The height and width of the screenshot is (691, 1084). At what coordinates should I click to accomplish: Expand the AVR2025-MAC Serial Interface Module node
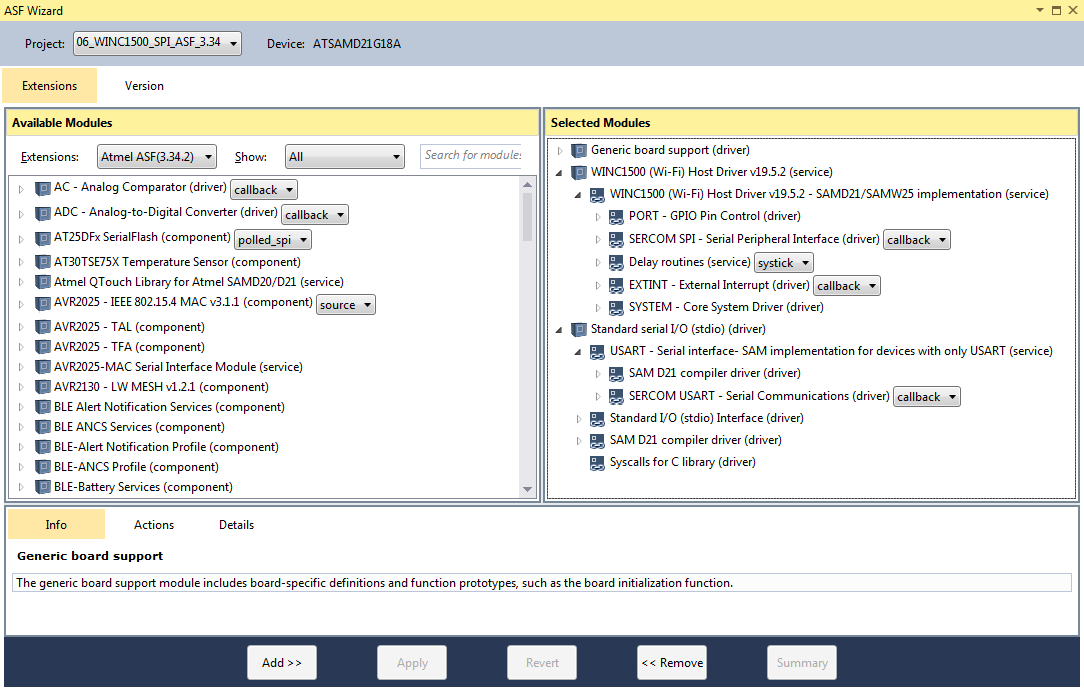coord(21,368)
